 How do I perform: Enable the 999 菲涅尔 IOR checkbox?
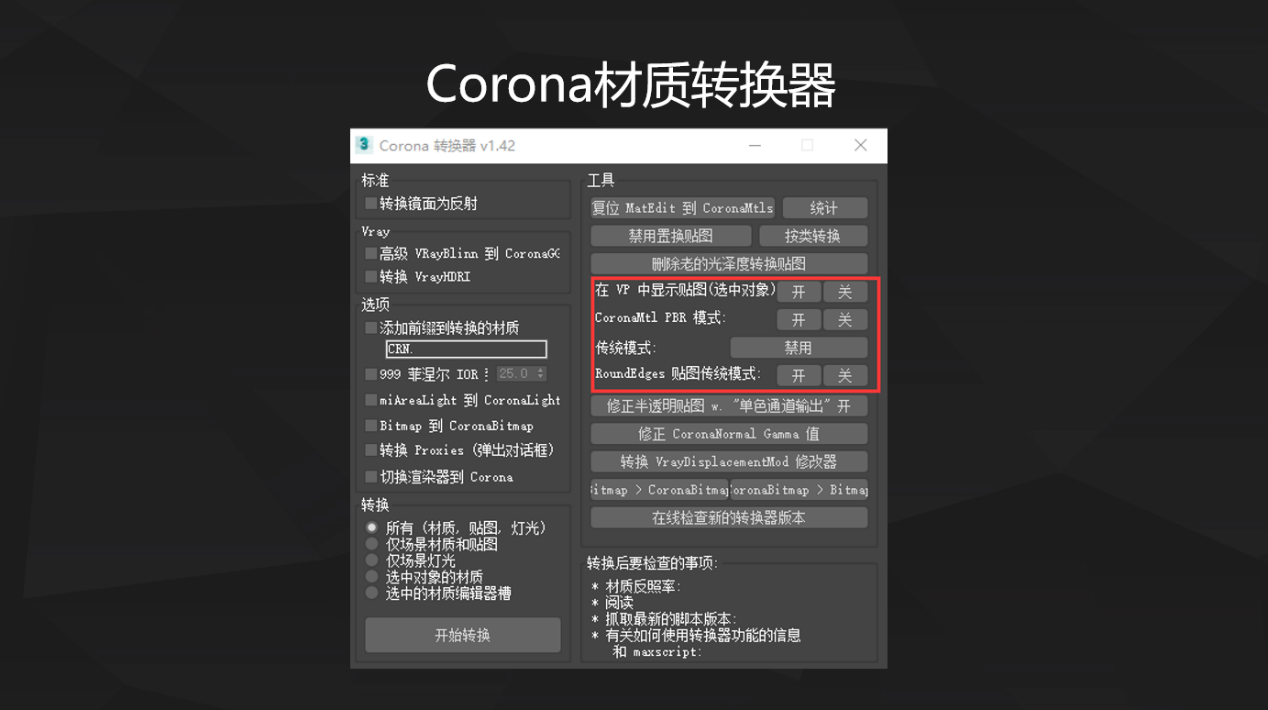coord(371,374)
